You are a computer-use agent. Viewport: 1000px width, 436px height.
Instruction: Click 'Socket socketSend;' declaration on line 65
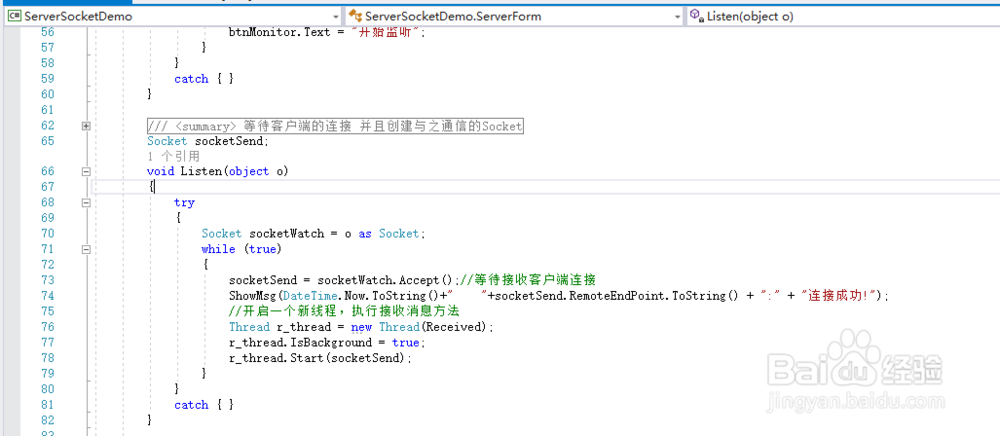(209, 141)
